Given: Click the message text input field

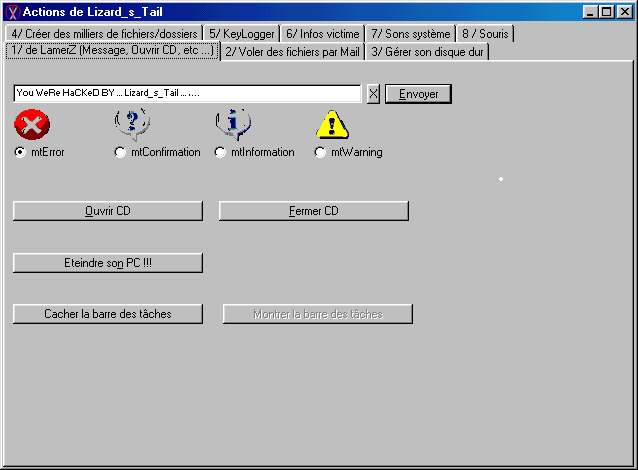Looking at the screenshot, I should 187,93.
